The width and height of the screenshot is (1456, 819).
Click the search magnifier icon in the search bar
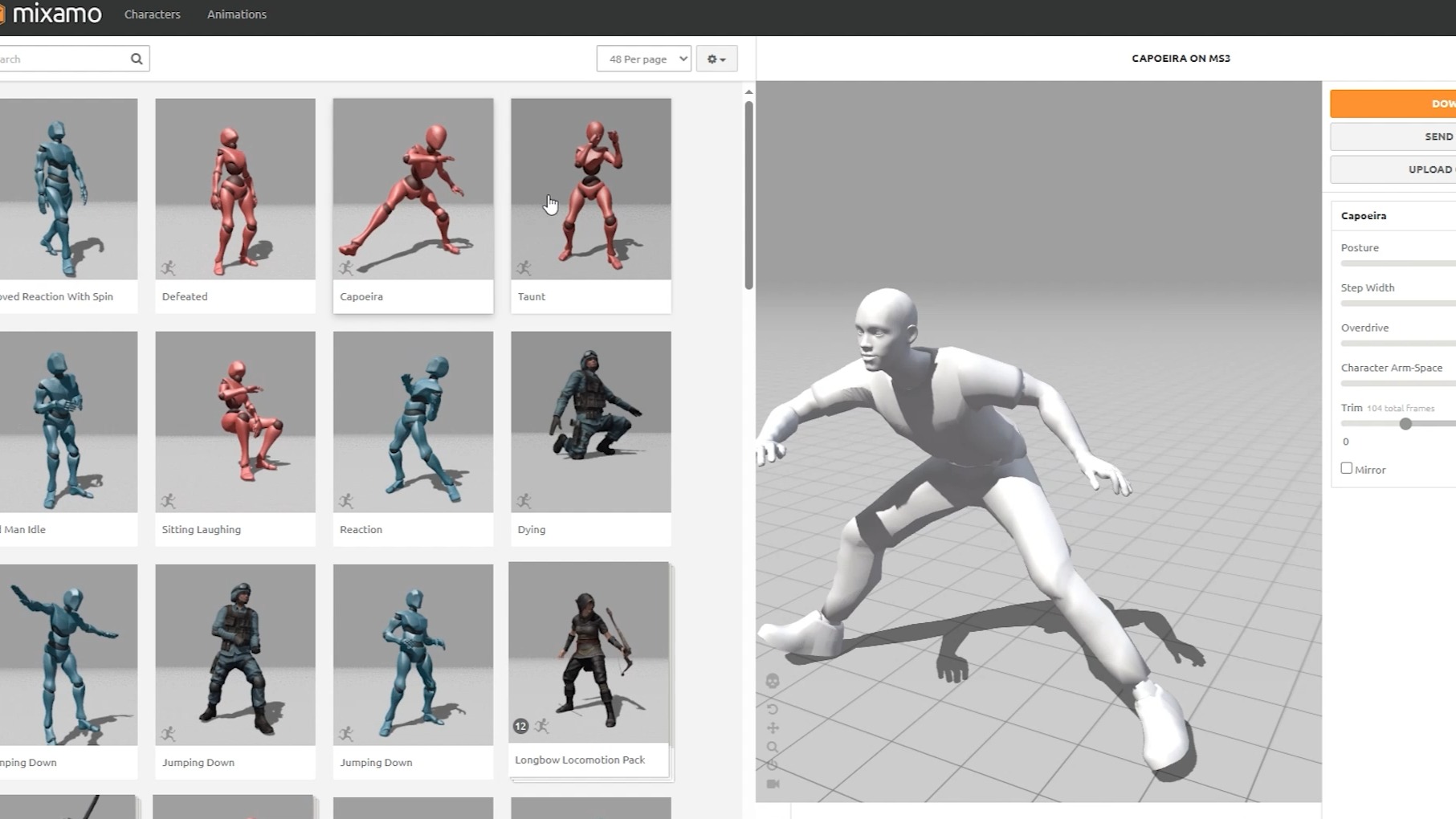(137, 58)
